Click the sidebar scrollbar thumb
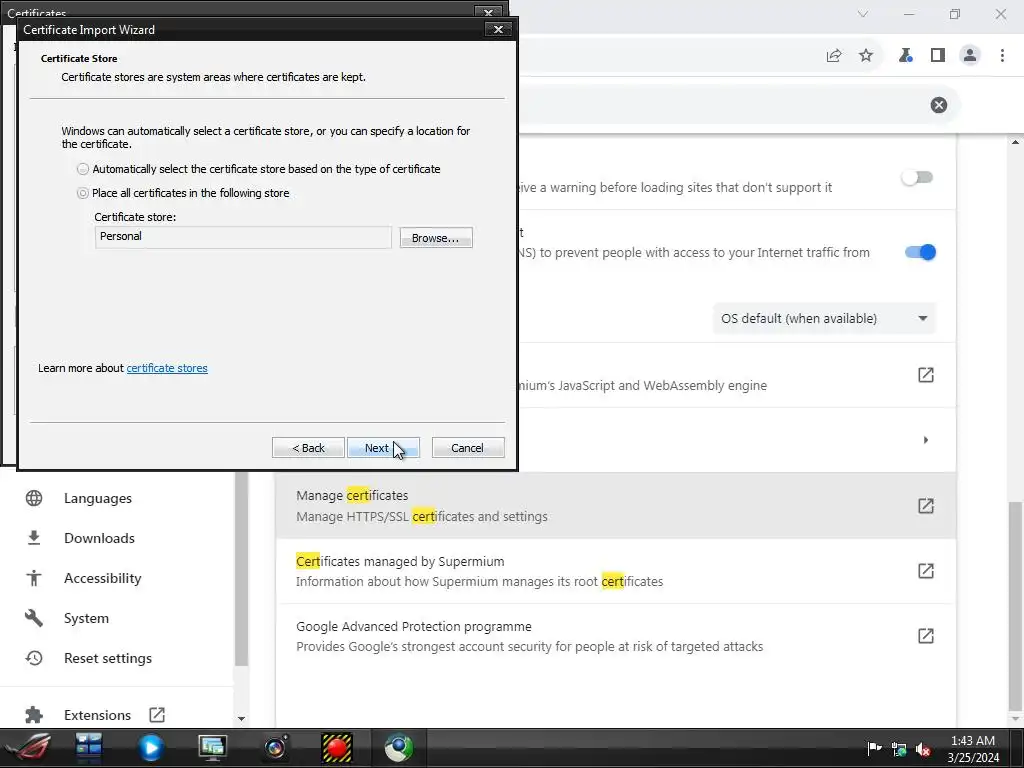This screenshot has width=1024, height=768. point(241,568)
